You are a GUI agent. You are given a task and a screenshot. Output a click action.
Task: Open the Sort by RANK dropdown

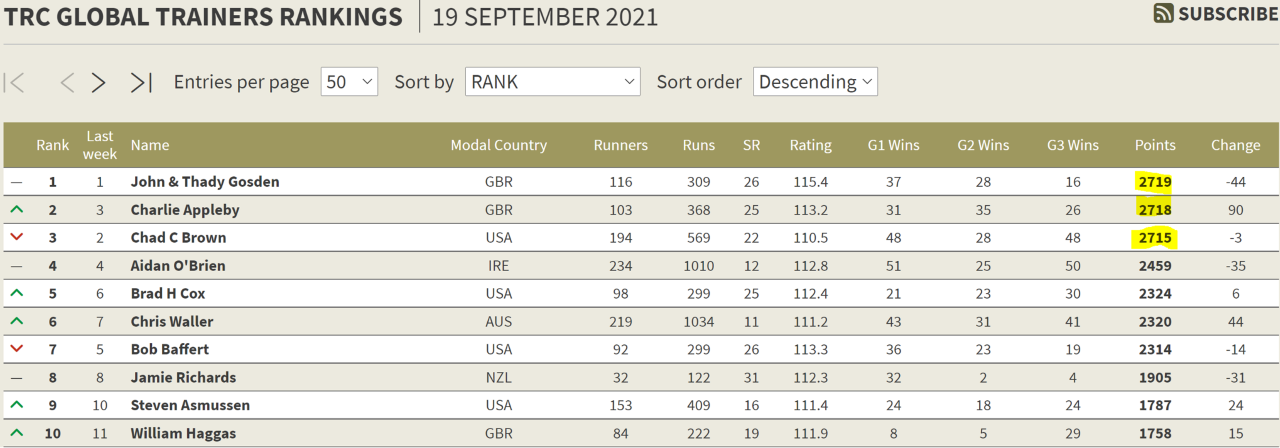tap(553, 82)
